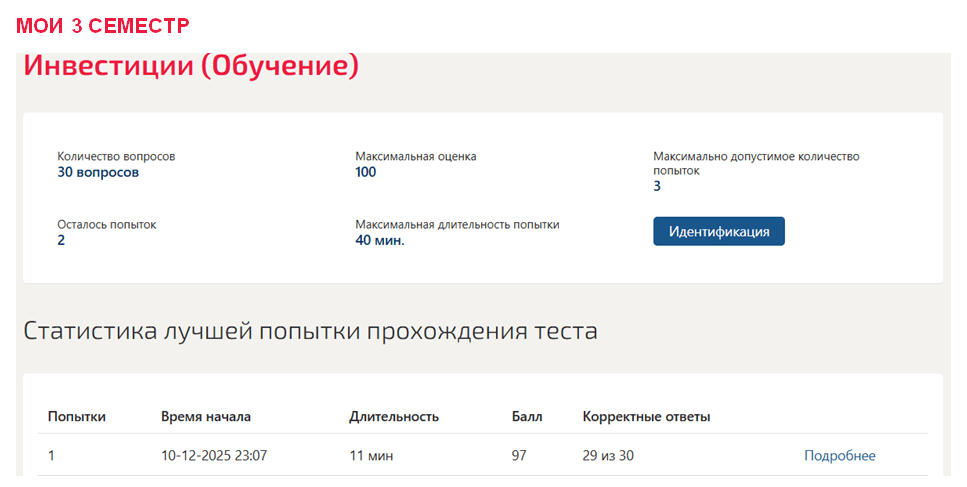Click the Осталось попыток label
Viewport: 967px width, 487px height.
[107, 224]
